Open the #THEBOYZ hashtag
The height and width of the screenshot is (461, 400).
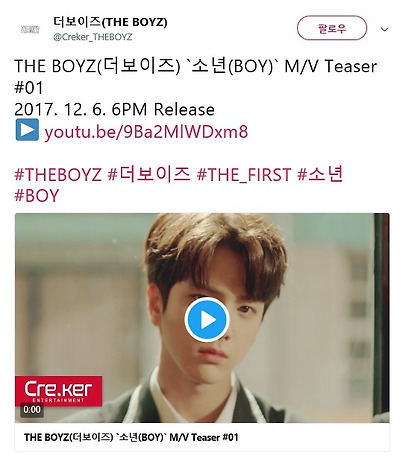(x=58, y=174)
